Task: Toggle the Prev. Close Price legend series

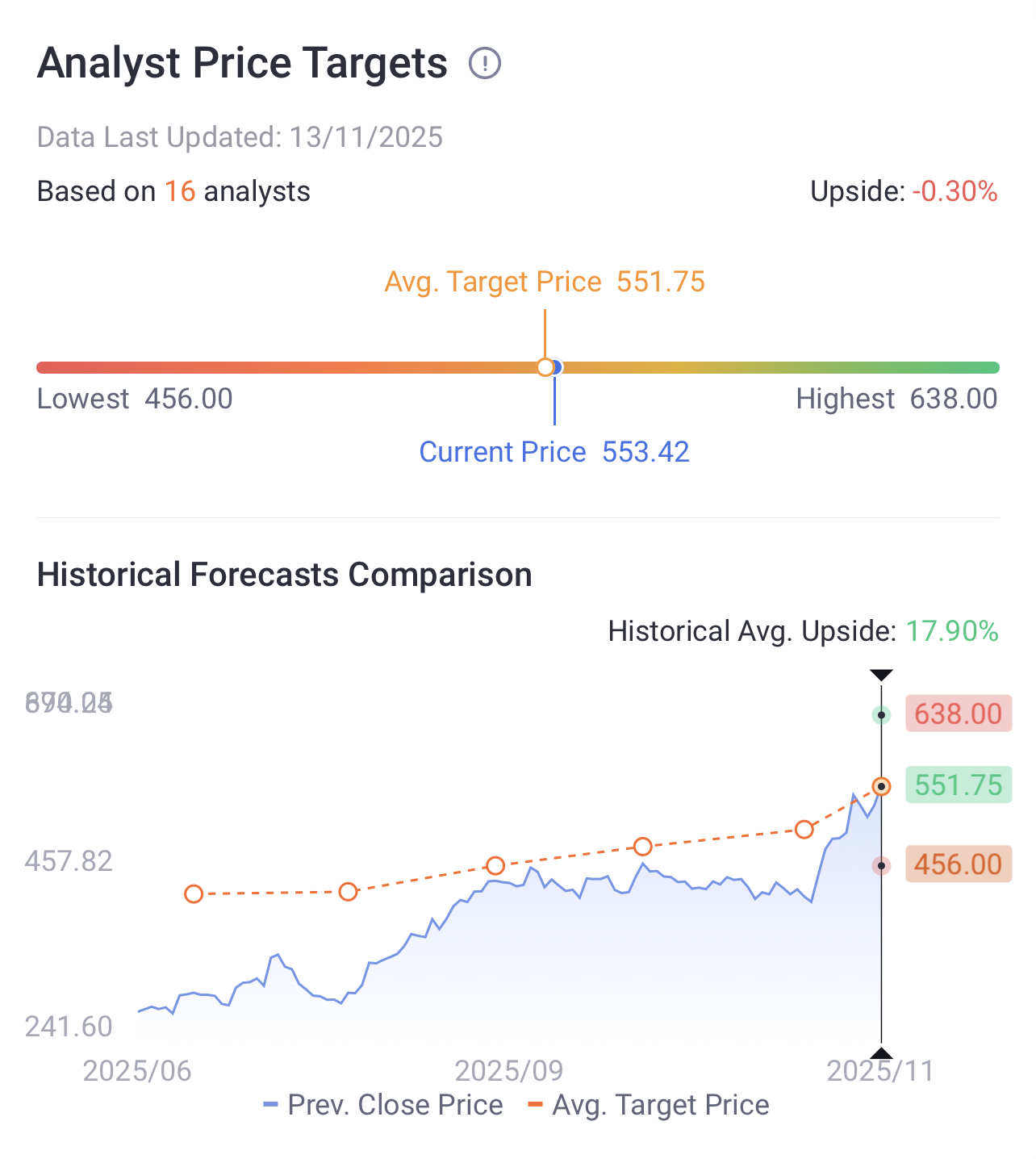Action: click(x=383, y=1105)
